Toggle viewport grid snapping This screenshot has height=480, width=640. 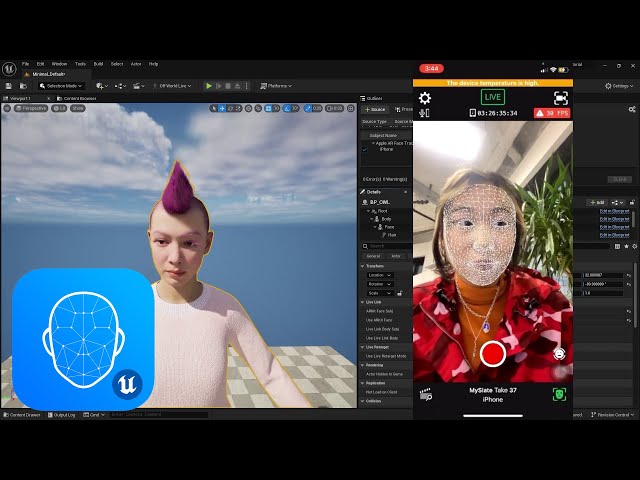(268, 109)
